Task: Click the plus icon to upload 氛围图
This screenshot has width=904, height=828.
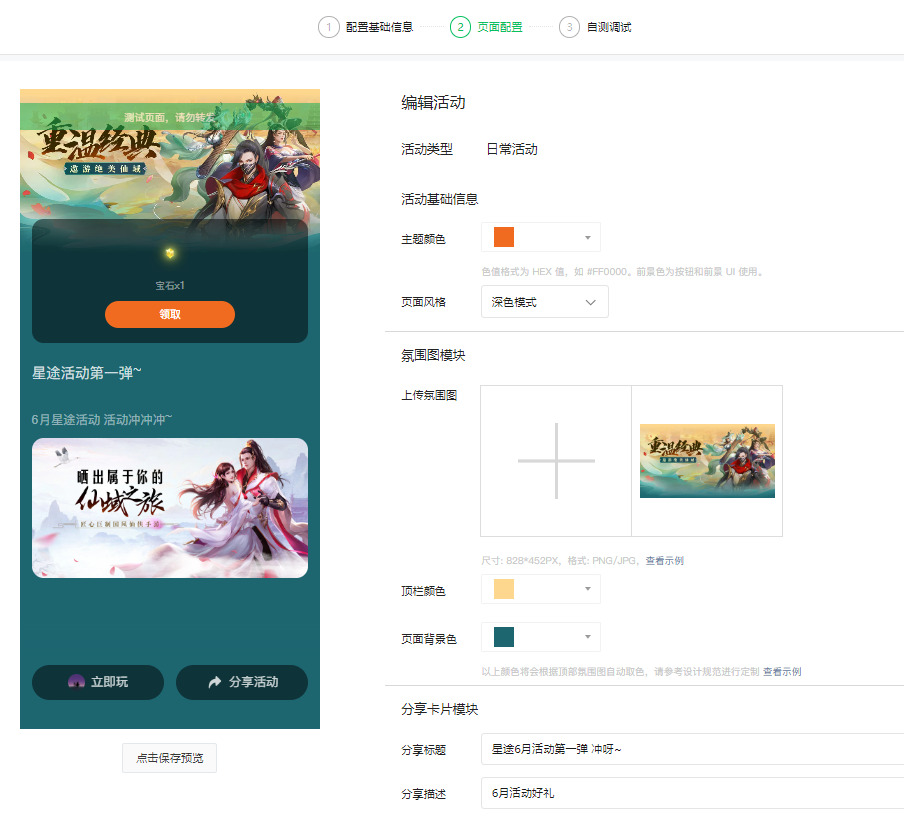Action: tap(556, 461)
